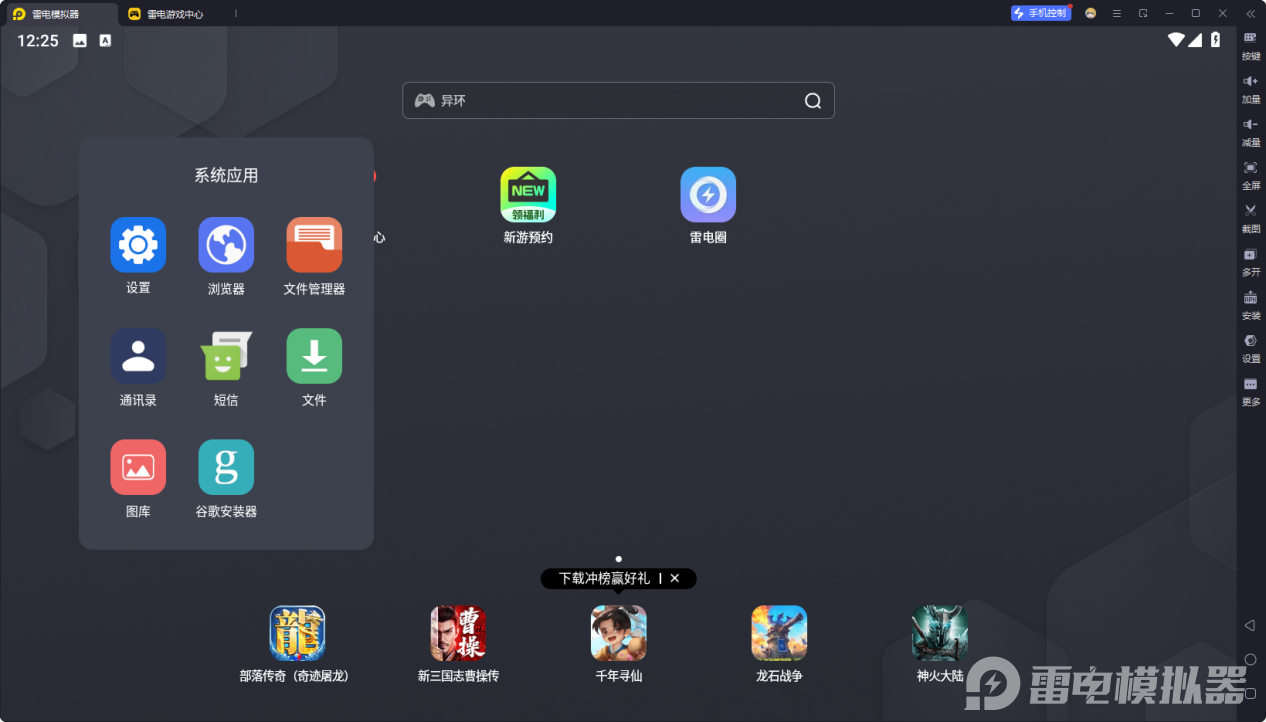This screenshot has width=1266, height=722.
Task: Open the 通讯录 contacts app
Action: click(x=138, y=356)
